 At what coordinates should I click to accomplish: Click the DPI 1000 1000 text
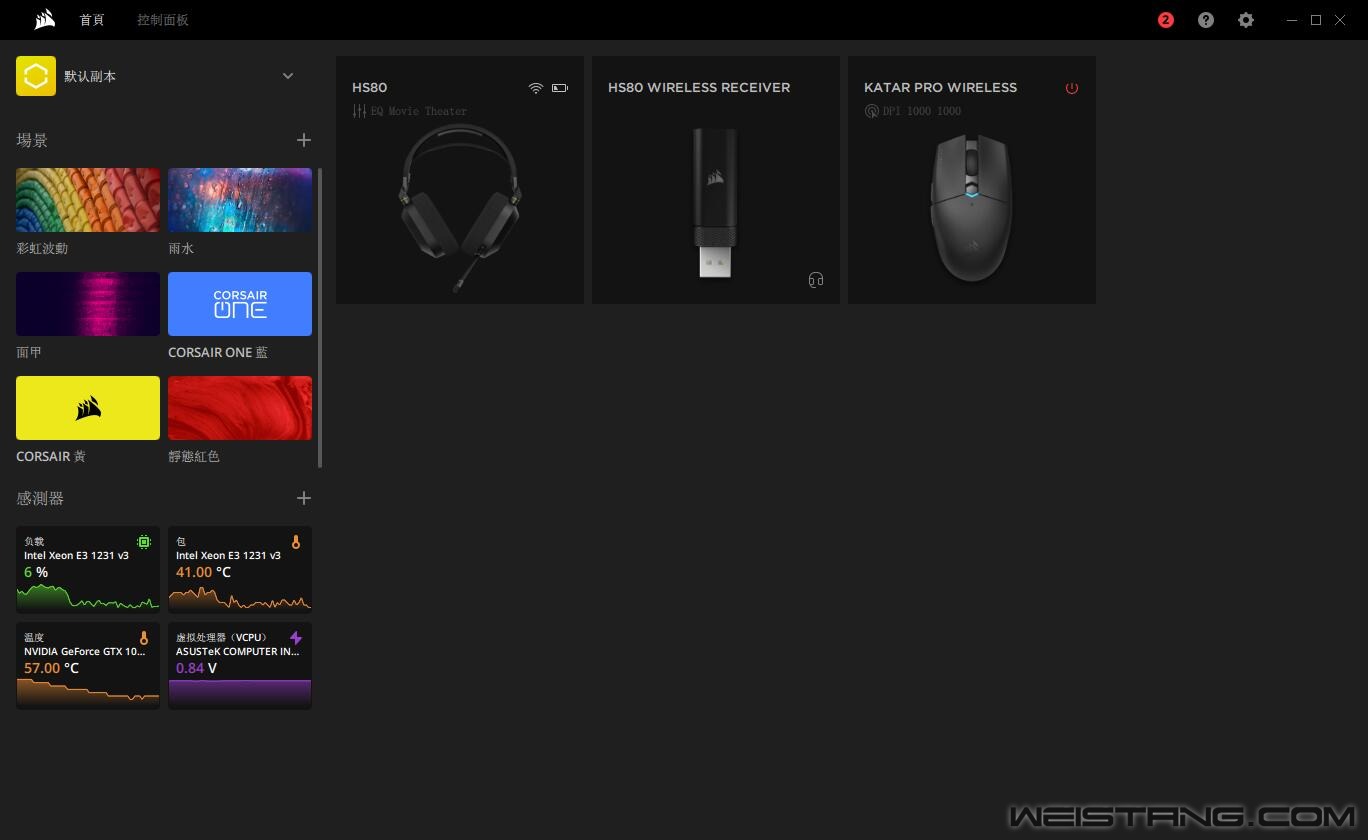pyautogui.click(x=922, y=111)
